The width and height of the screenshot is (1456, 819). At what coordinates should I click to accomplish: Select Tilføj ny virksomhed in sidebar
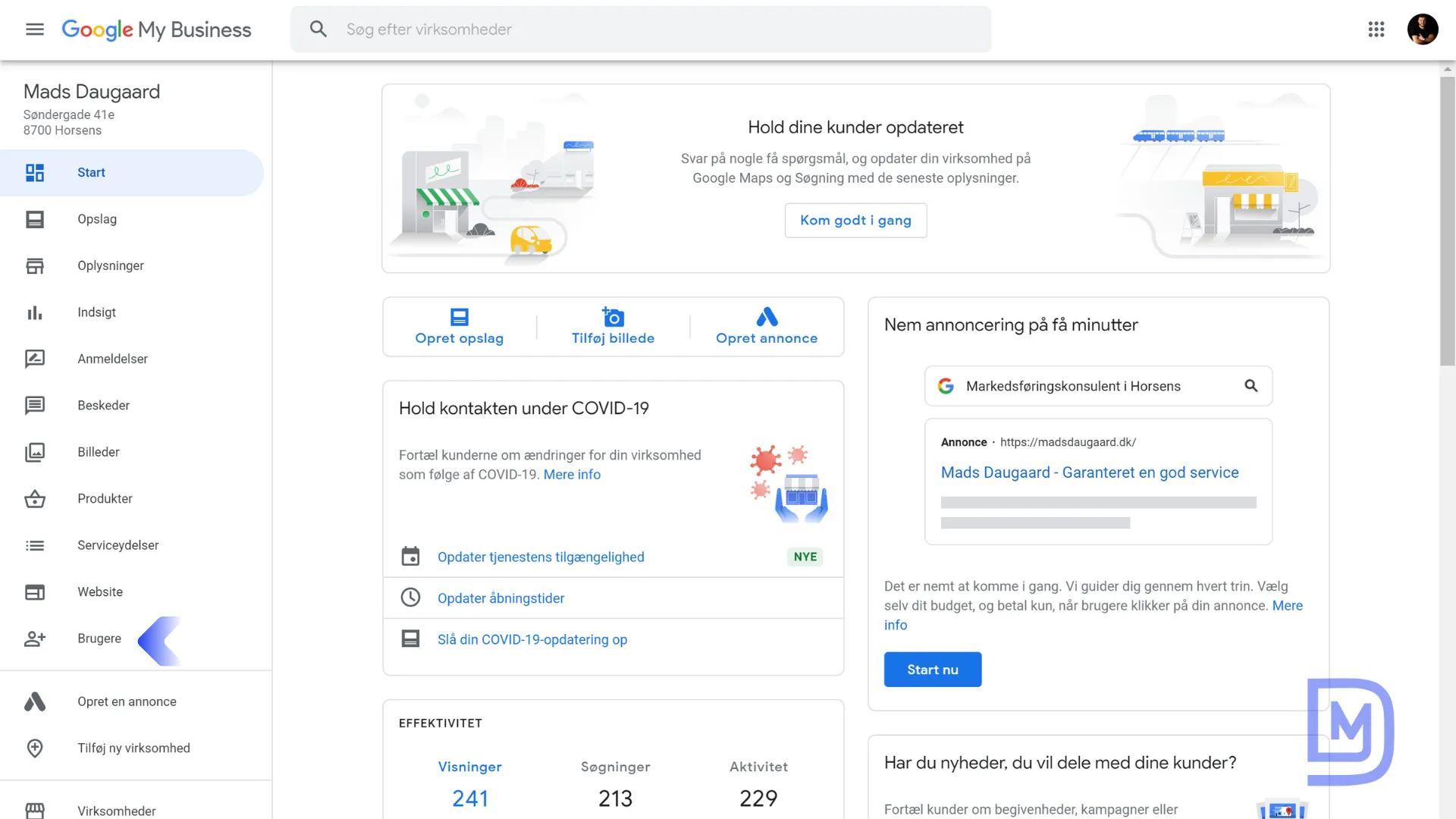[x=132, y=748]
